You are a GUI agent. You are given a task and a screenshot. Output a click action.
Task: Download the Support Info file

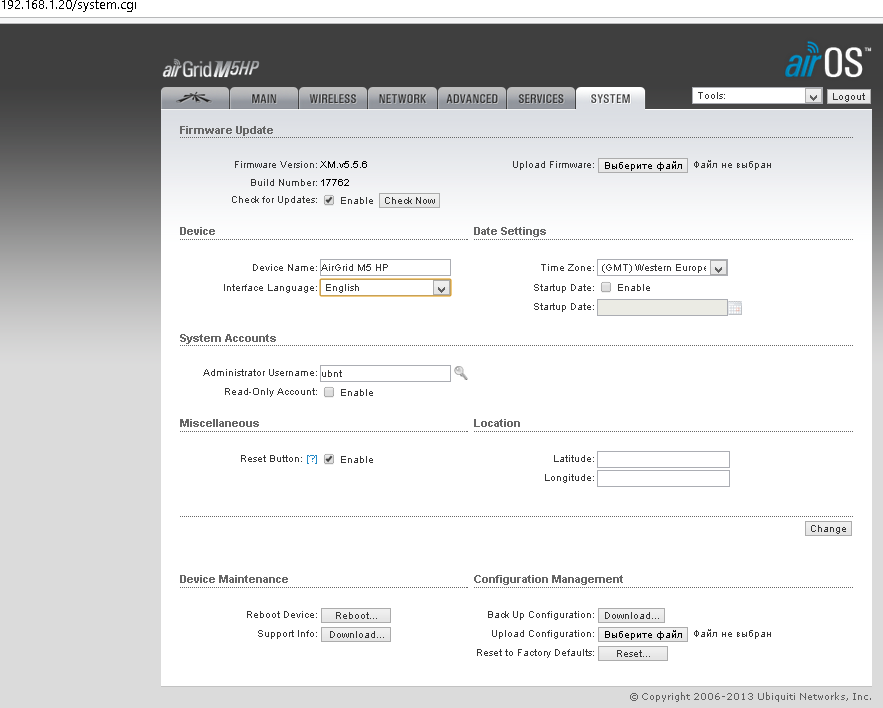(356, 635)
